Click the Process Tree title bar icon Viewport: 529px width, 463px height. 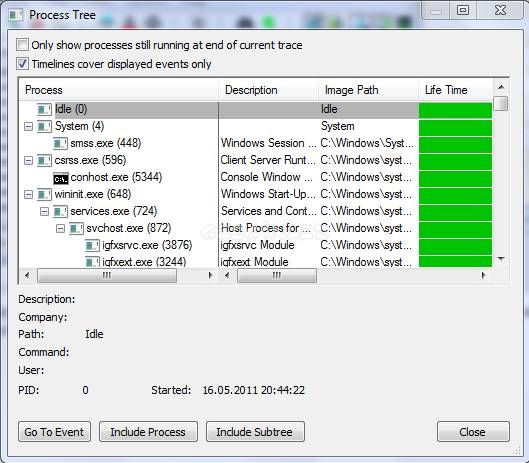pyautogui.click(x=16, y=15)
